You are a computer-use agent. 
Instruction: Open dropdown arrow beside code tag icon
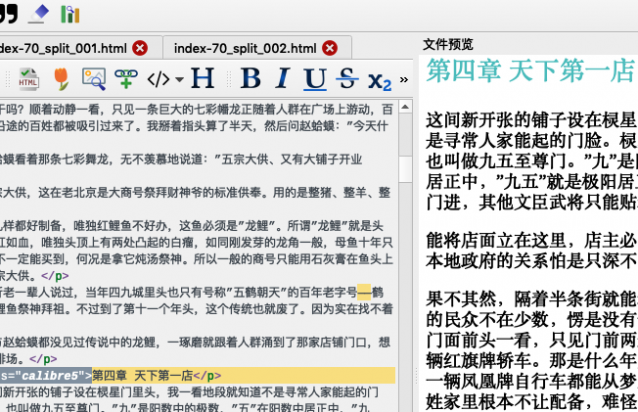178,79
